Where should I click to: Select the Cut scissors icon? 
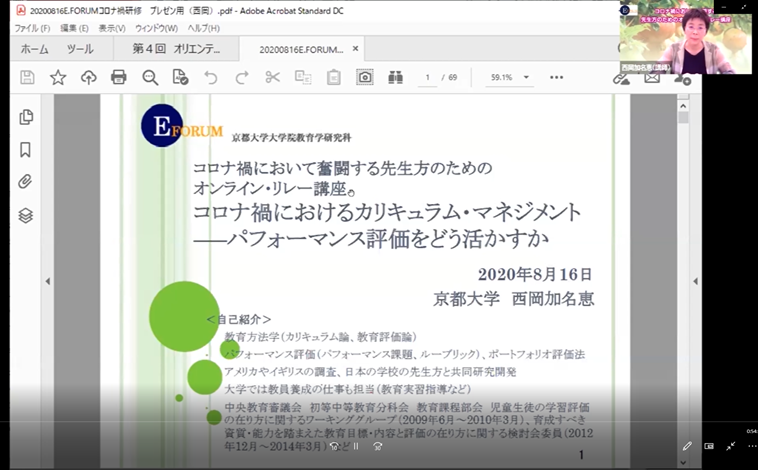point(273,77)
